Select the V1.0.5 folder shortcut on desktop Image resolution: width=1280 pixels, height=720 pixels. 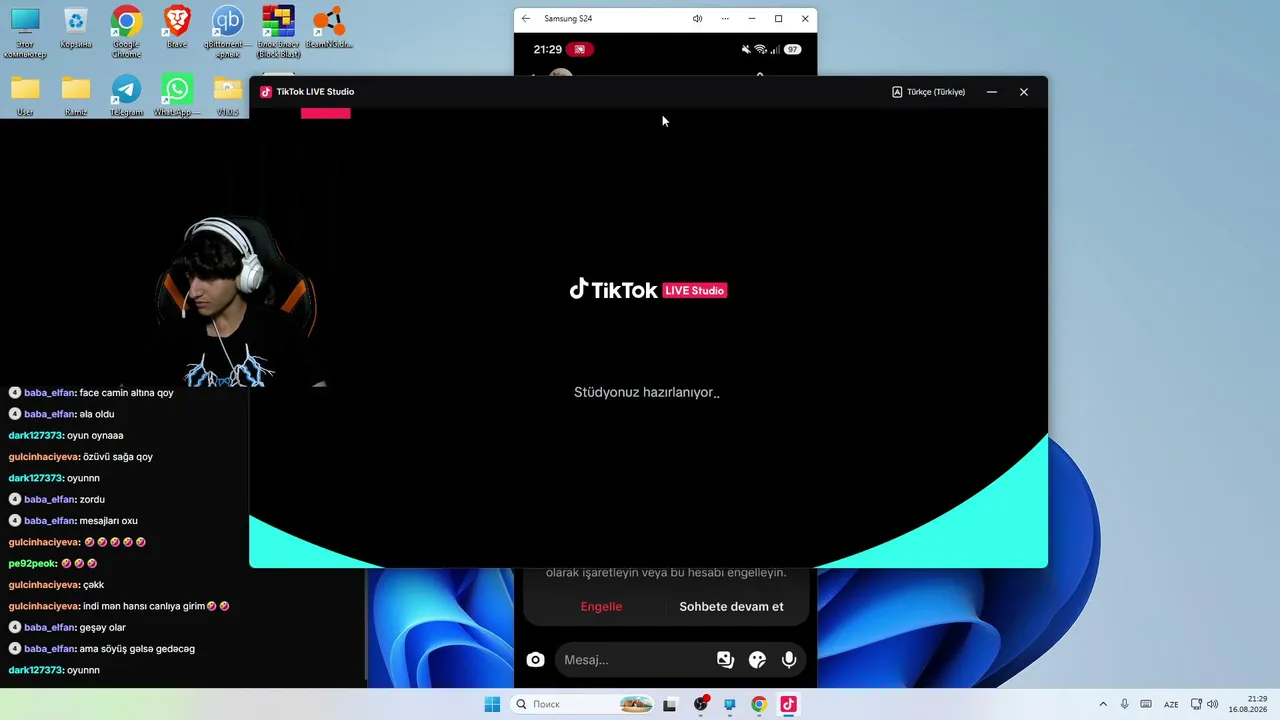(x=228, y=96)
